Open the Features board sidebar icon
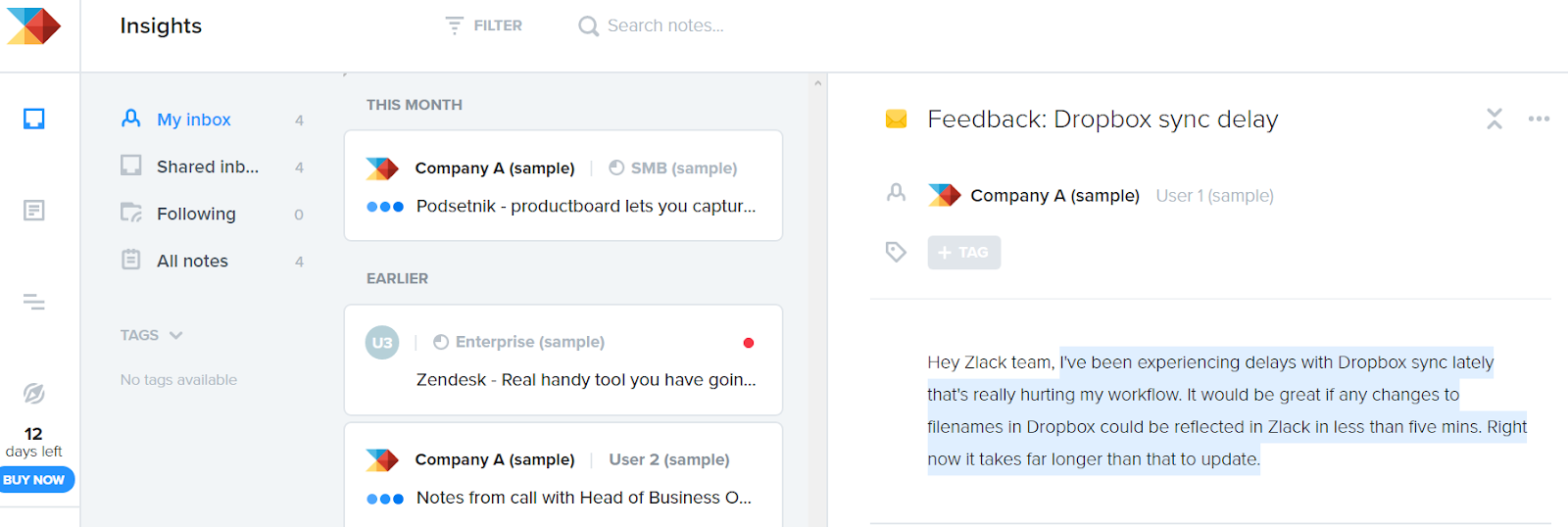The width and height of the screenshot is (1568, 527). click(34, 211)
